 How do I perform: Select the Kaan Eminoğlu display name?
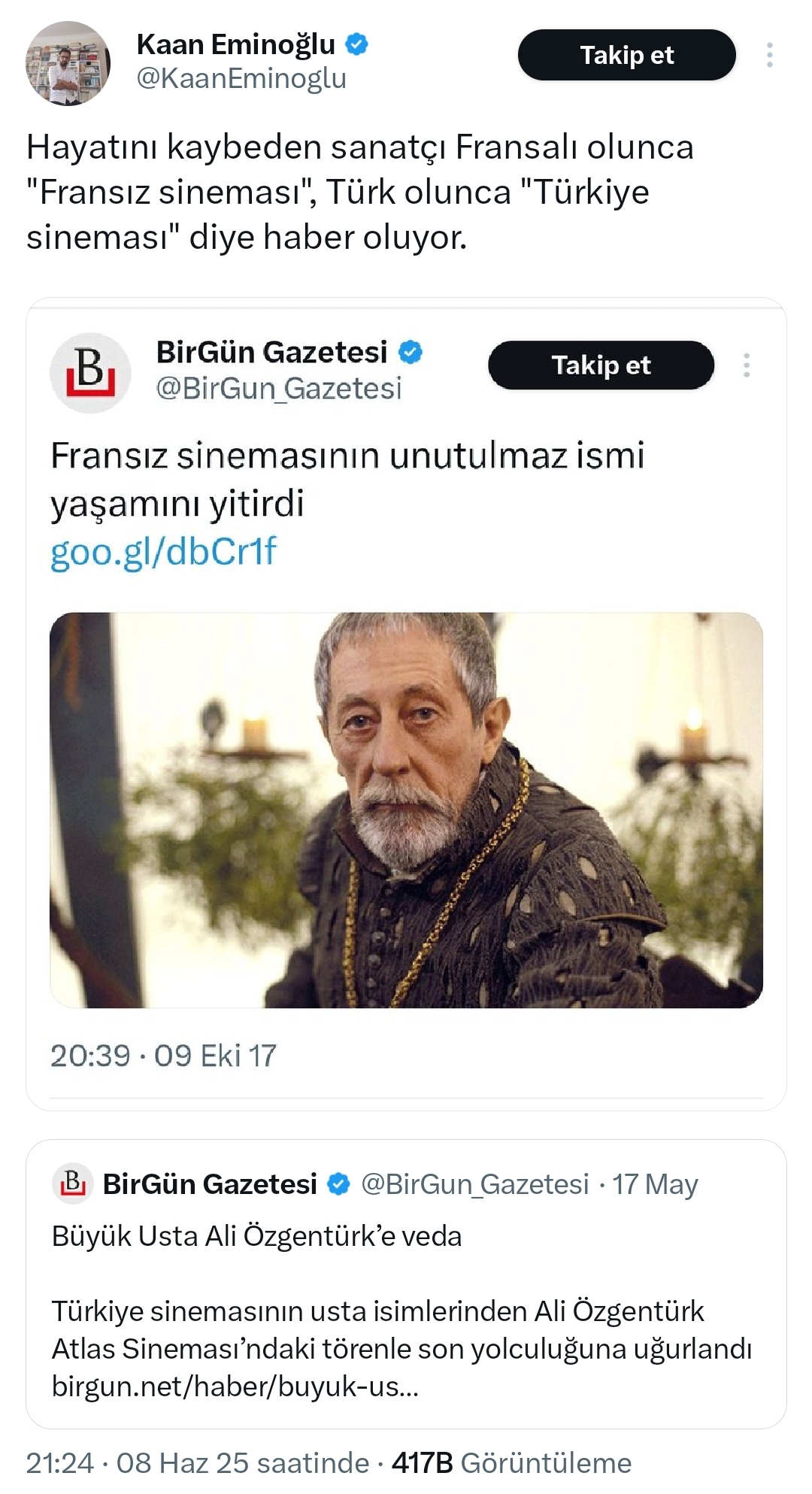[x=235, y=45]
